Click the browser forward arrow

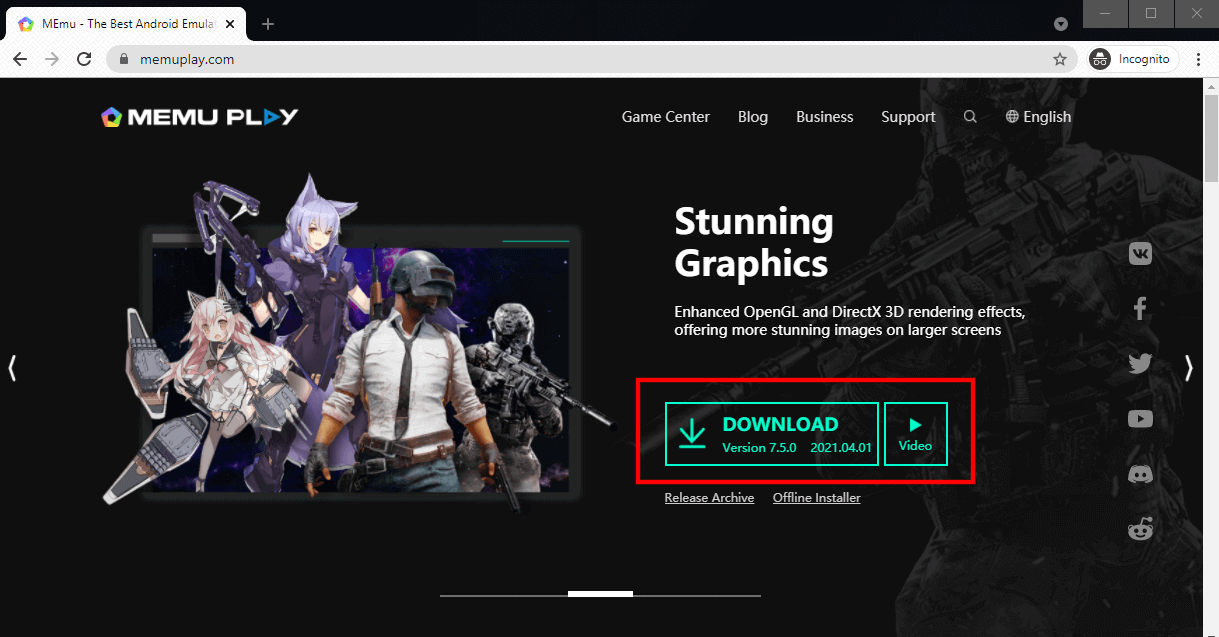52,59
